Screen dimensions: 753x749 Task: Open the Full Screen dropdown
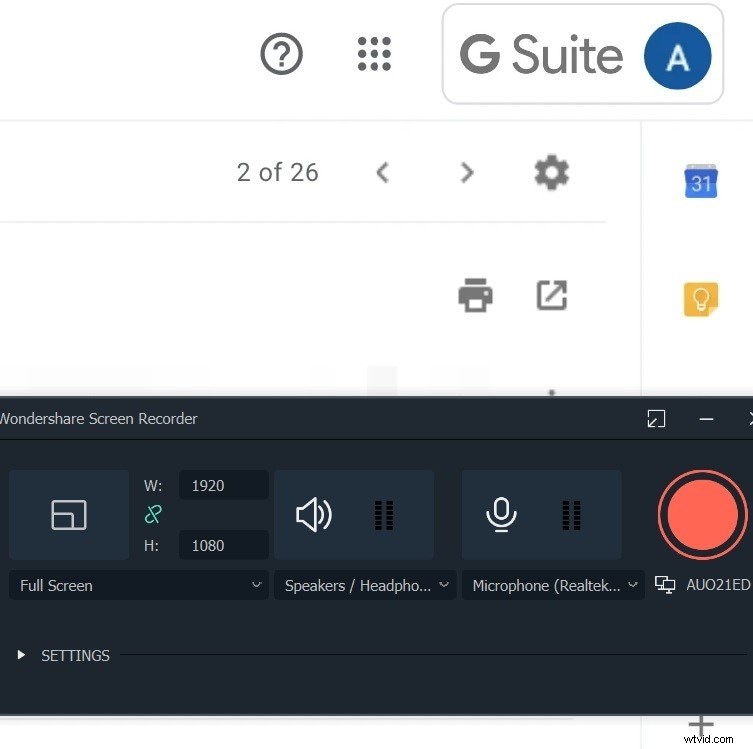[139, 585]
